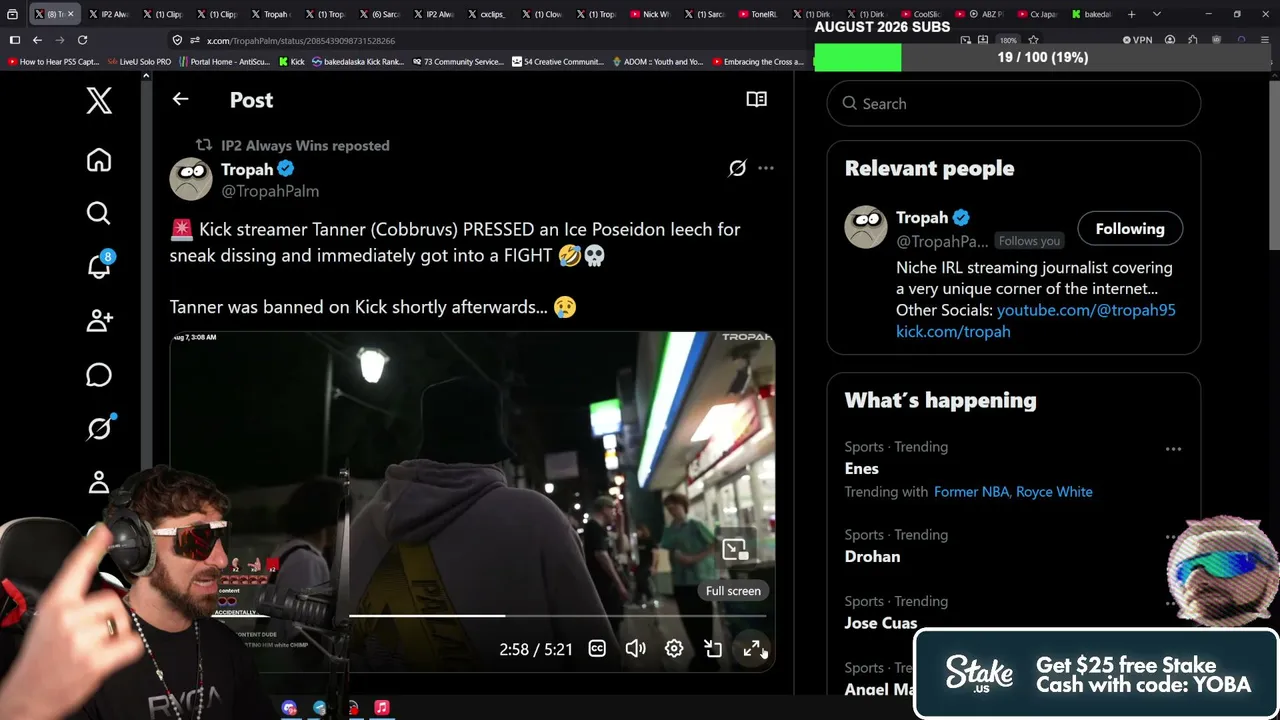Open the Former NBA trending link
The image size is (1280, 720).
pyautogui.click(x=969, y=492)
